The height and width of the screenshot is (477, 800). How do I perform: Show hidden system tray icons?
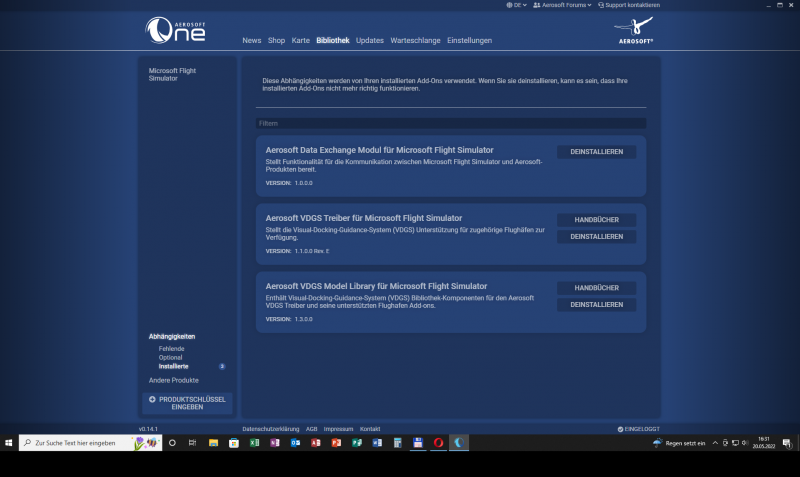pos(715,443)
